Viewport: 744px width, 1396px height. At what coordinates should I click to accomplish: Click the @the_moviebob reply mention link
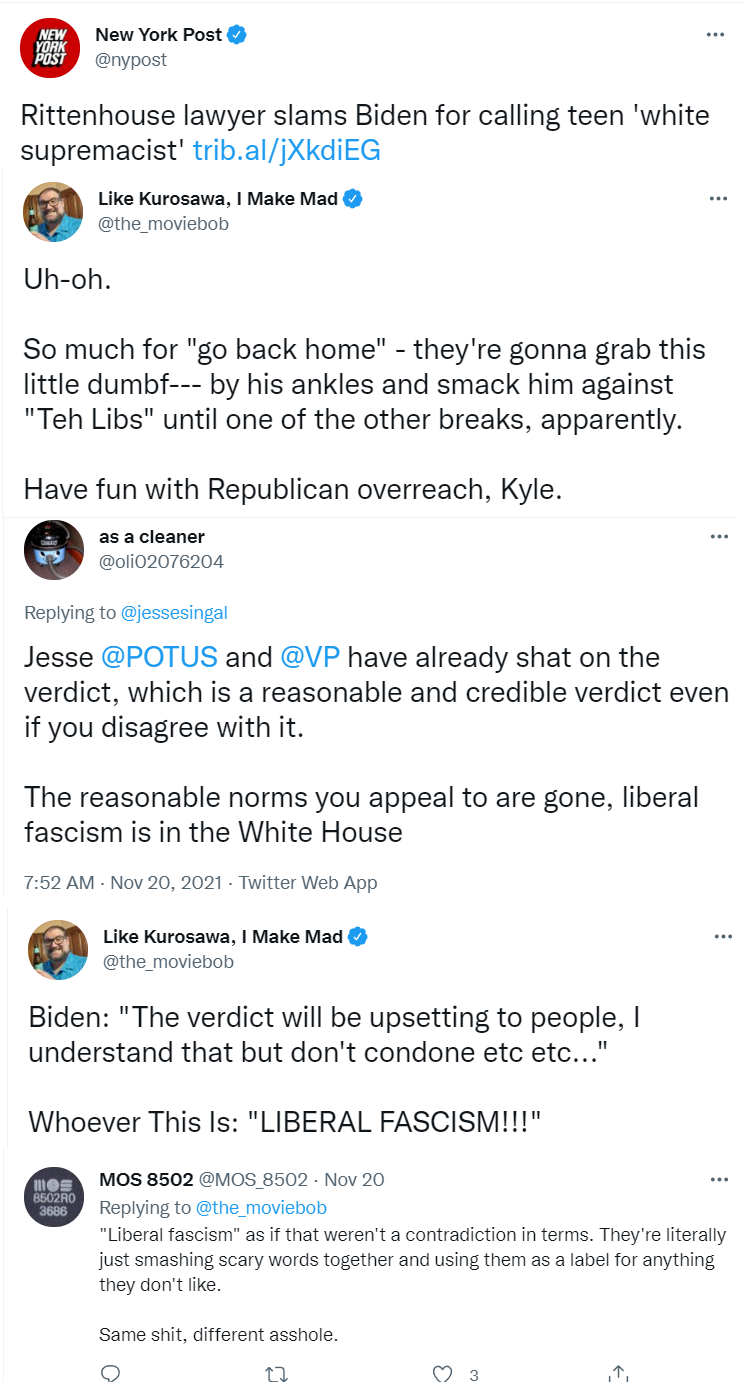[x=261, y=1207]
